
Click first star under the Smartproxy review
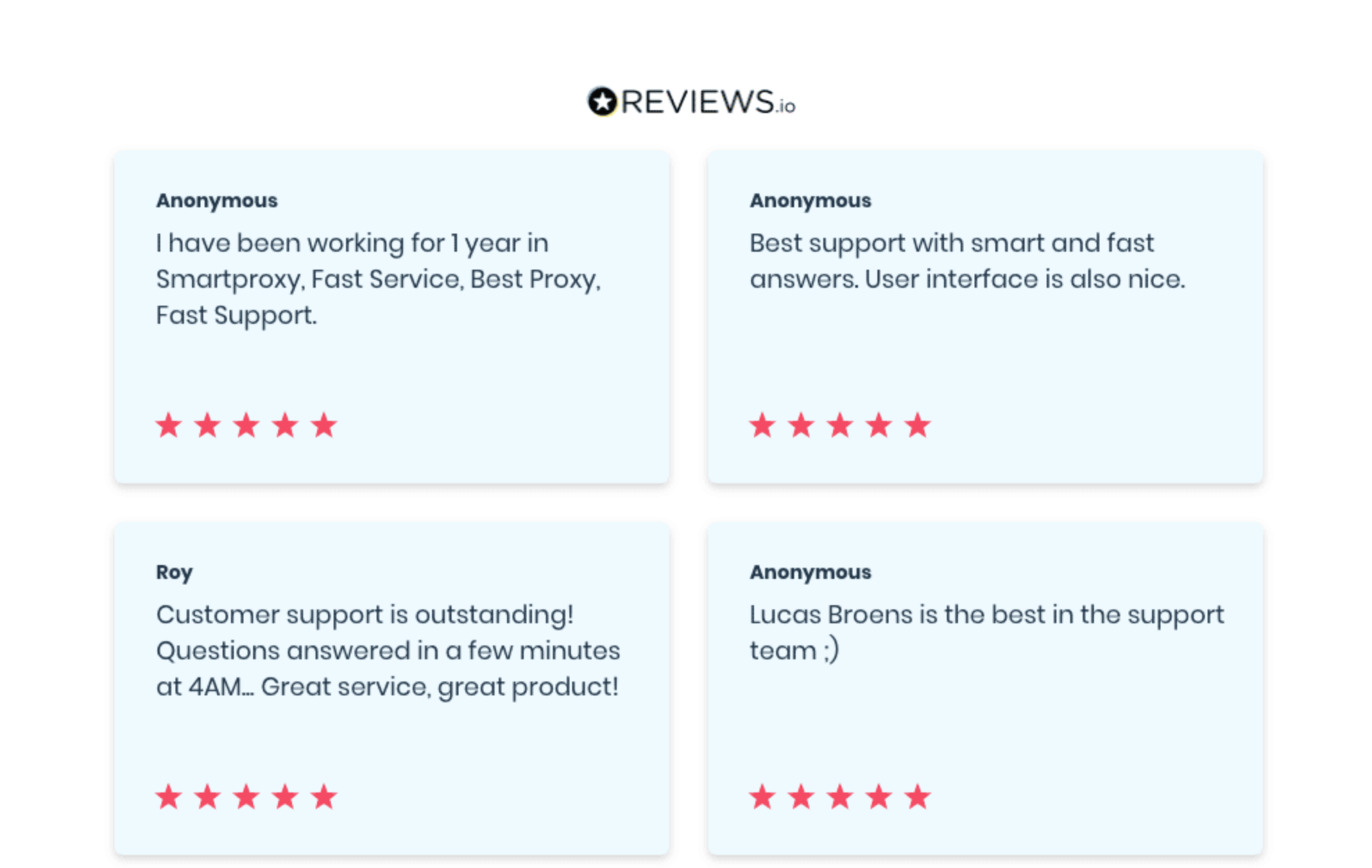point(169,425)
